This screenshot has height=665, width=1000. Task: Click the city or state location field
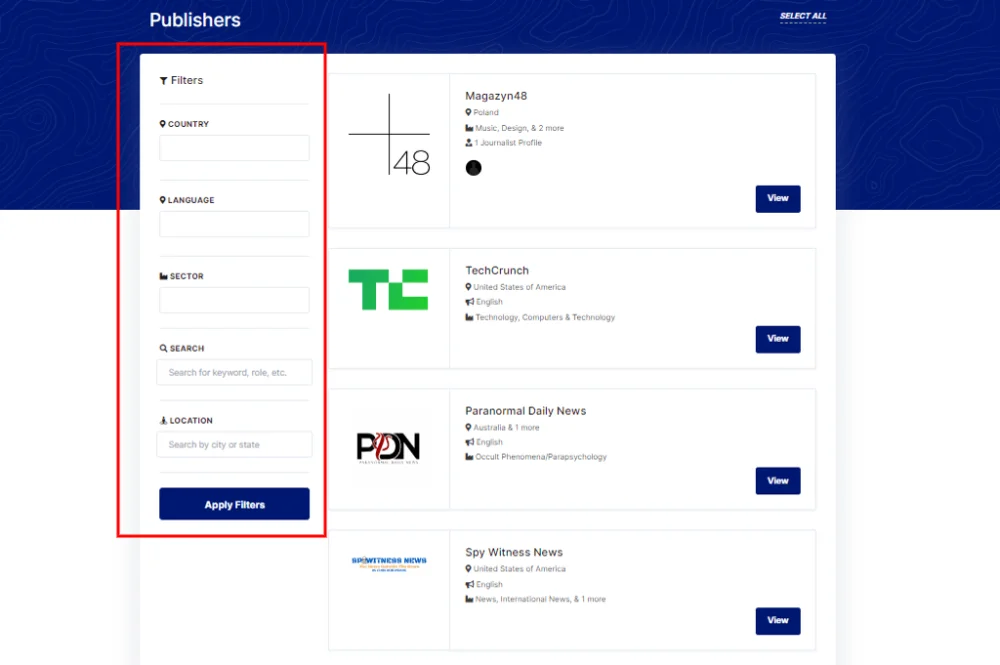[x=234, y=445]
